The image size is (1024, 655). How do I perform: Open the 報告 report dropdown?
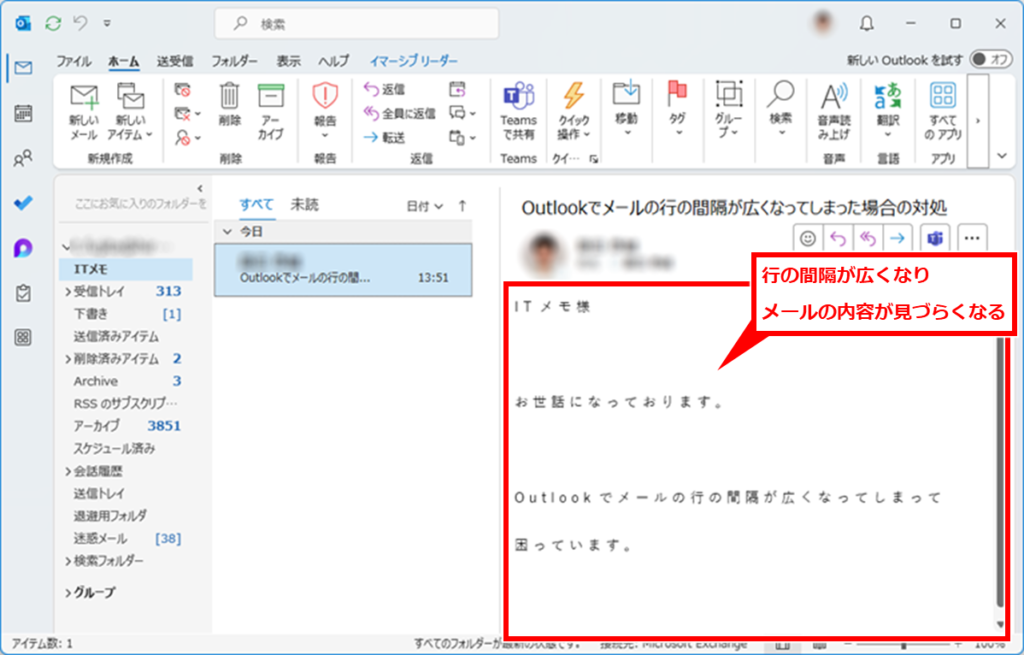click(325, 112)
